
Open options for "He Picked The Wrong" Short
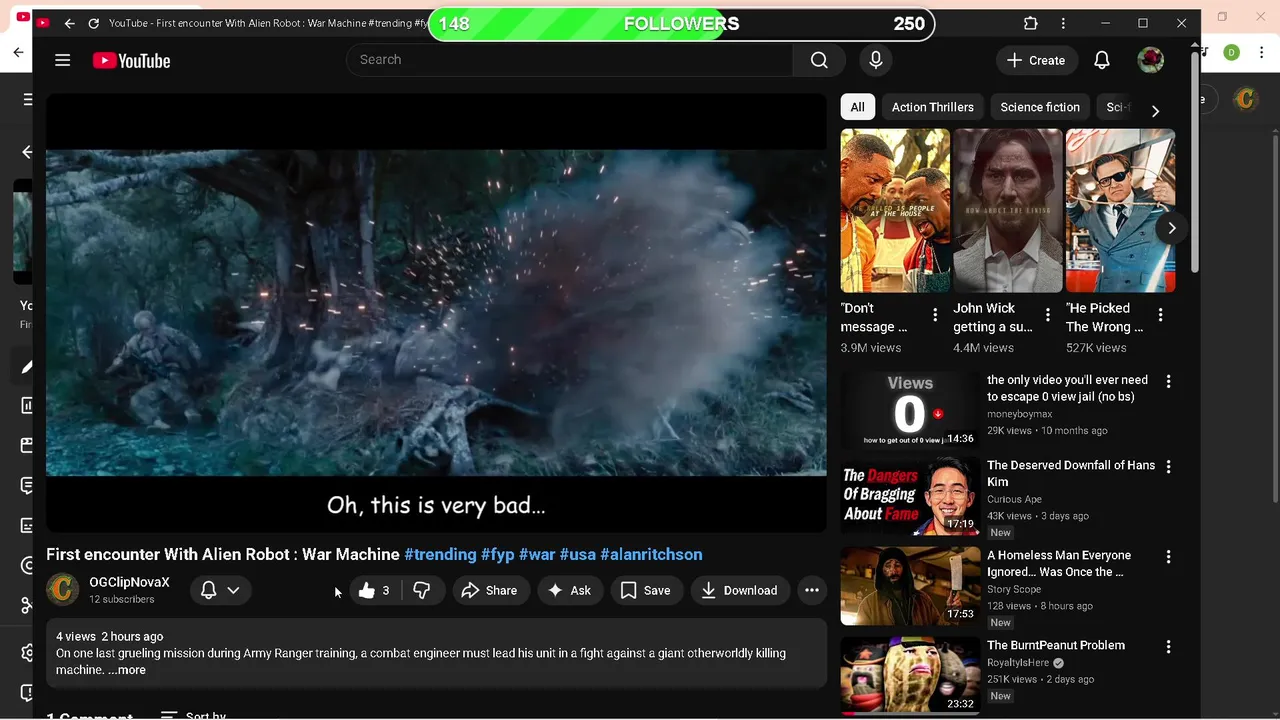click(x=1160, y=315)
